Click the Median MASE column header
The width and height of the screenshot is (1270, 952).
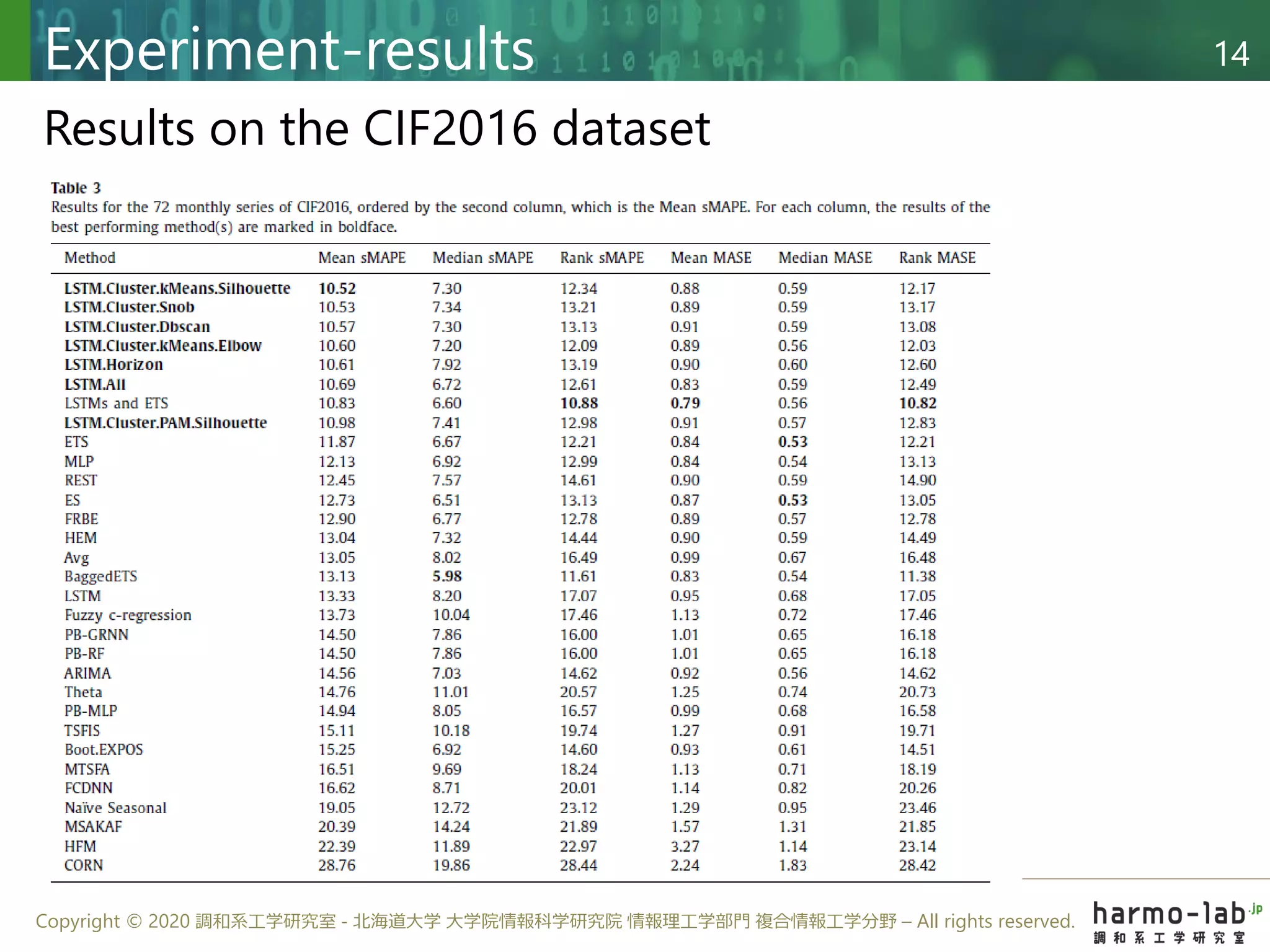(825, 258)
